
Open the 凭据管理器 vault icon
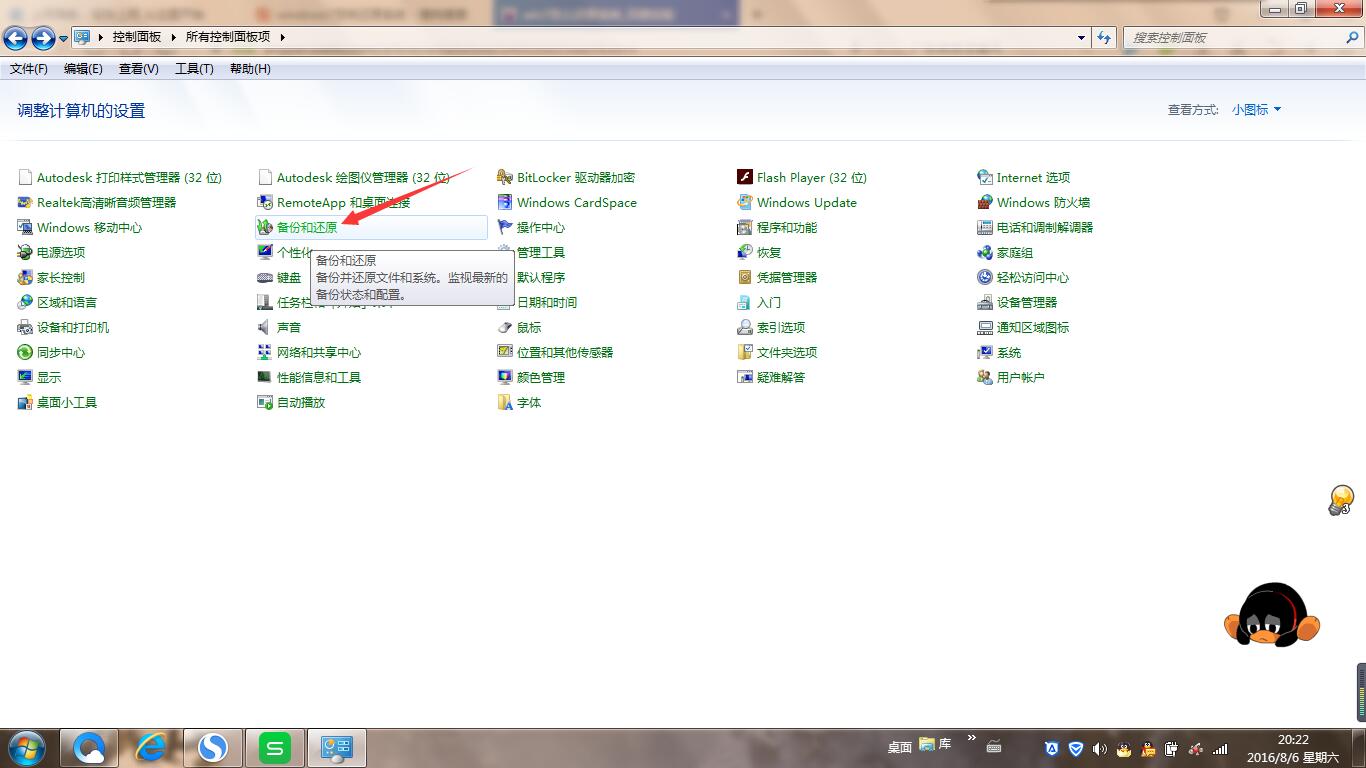point(745,277)
